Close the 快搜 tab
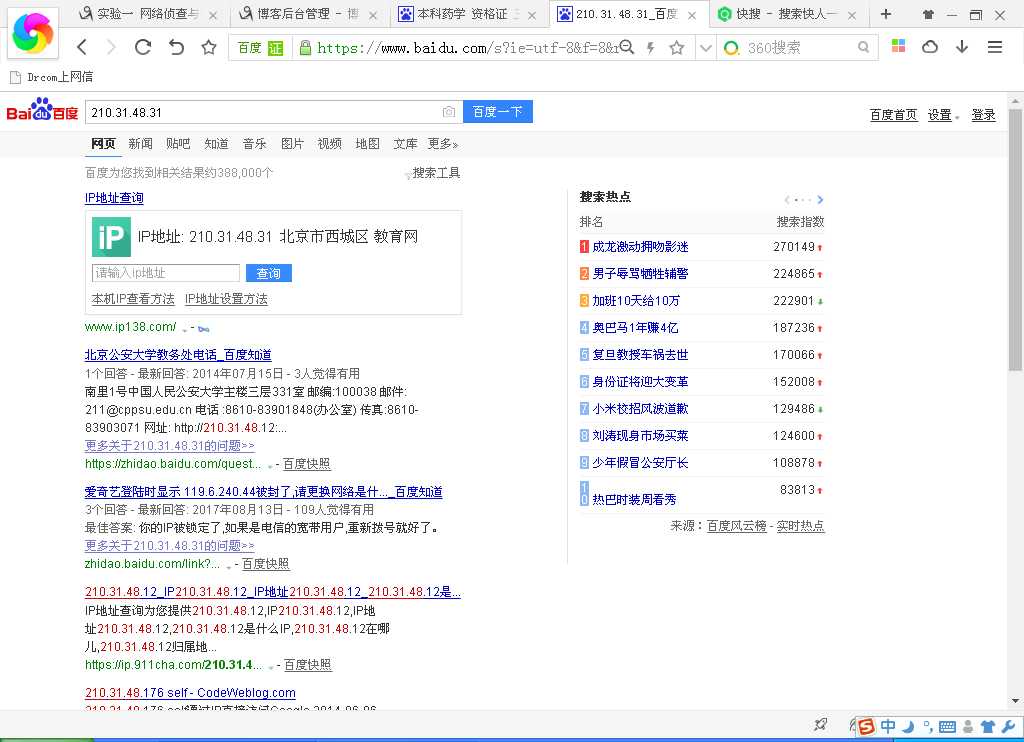The image size is (1024, 742). [x=852, y=15]
